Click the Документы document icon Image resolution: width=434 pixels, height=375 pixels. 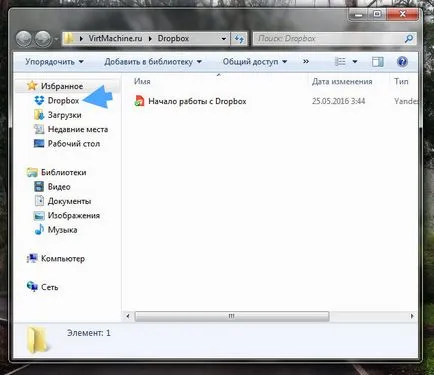[39, 201]
